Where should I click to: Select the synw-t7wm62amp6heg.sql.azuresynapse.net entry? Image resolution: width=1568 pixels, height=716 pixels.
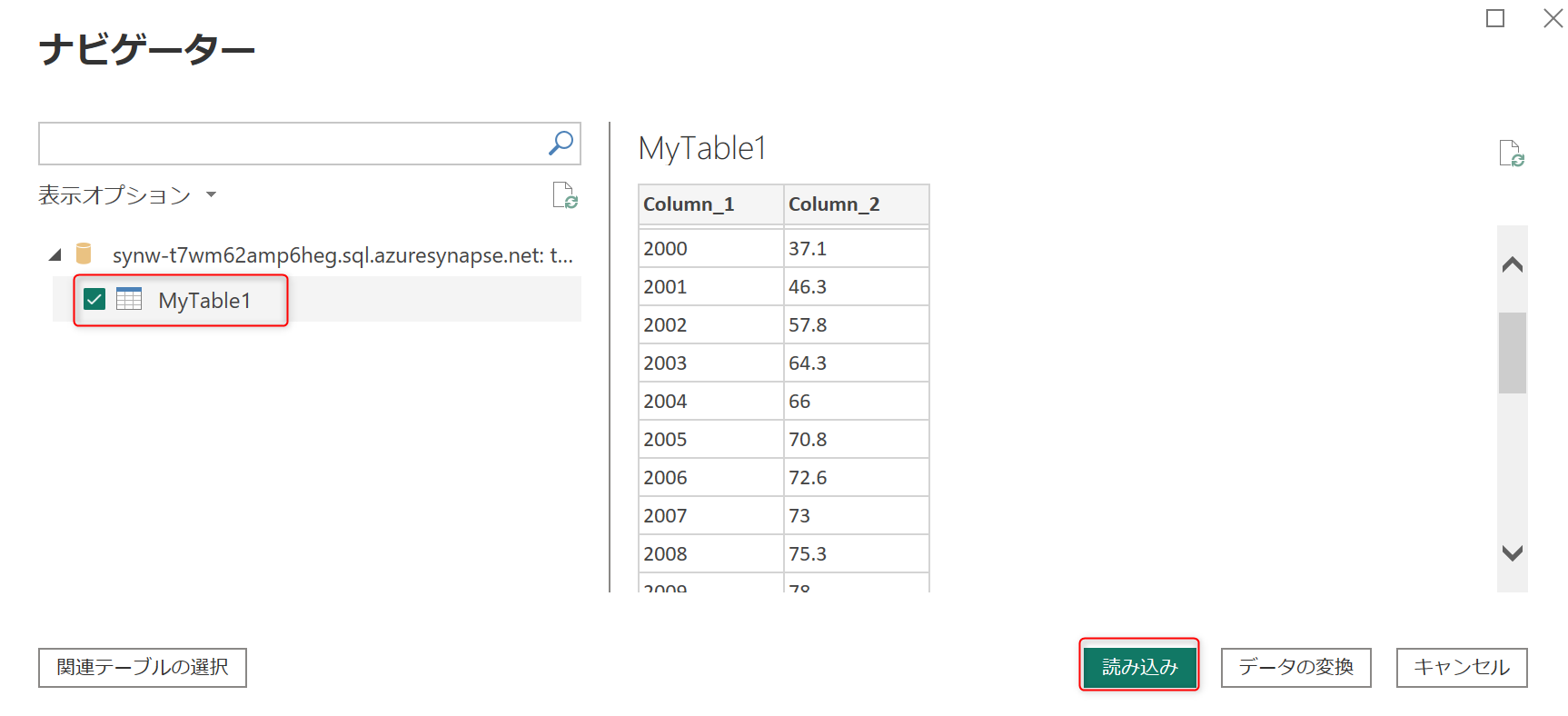(342, 255)
